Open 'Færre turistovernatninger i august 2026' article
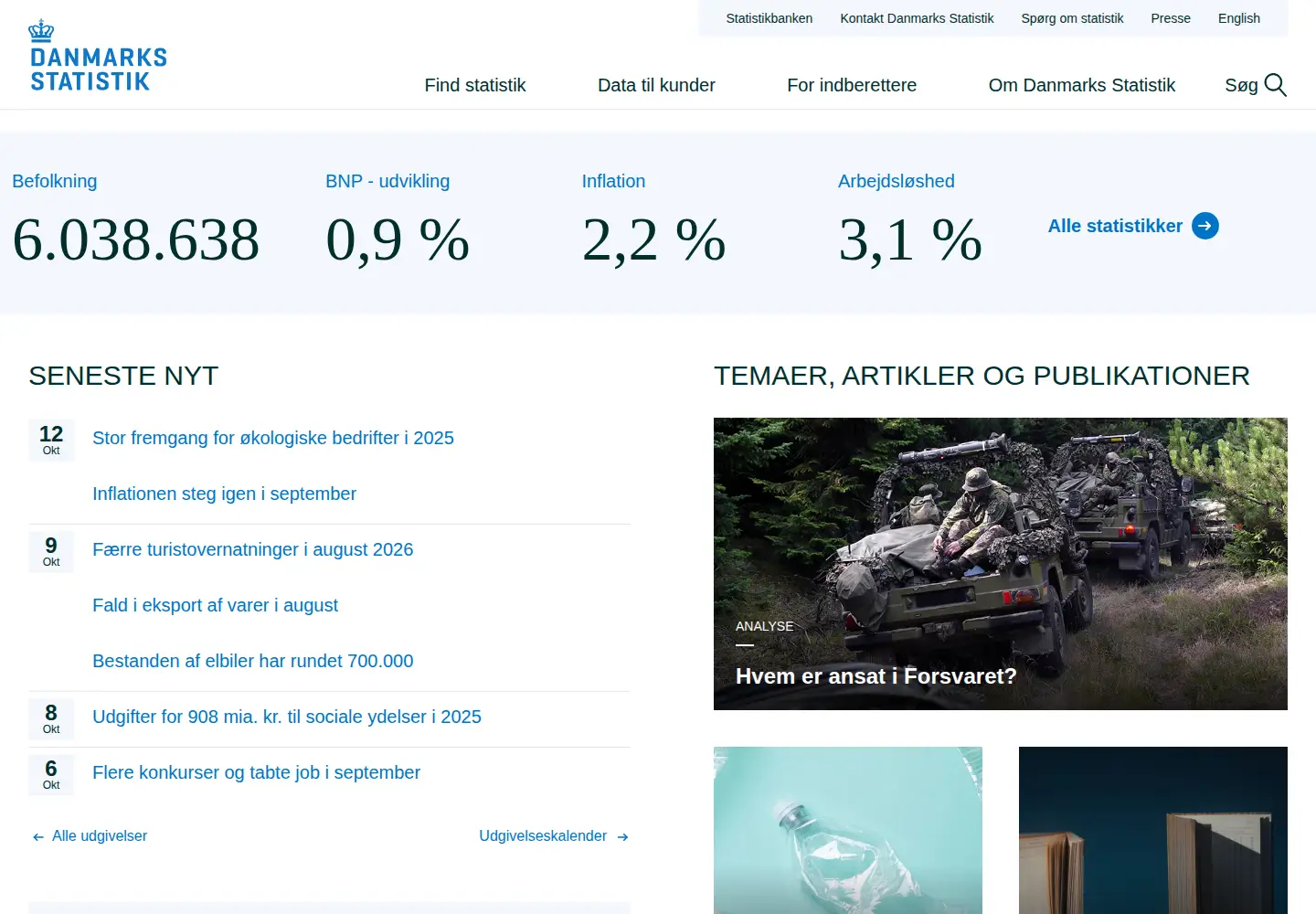This screenshot has height=914, width=1316. coord(252,549)
